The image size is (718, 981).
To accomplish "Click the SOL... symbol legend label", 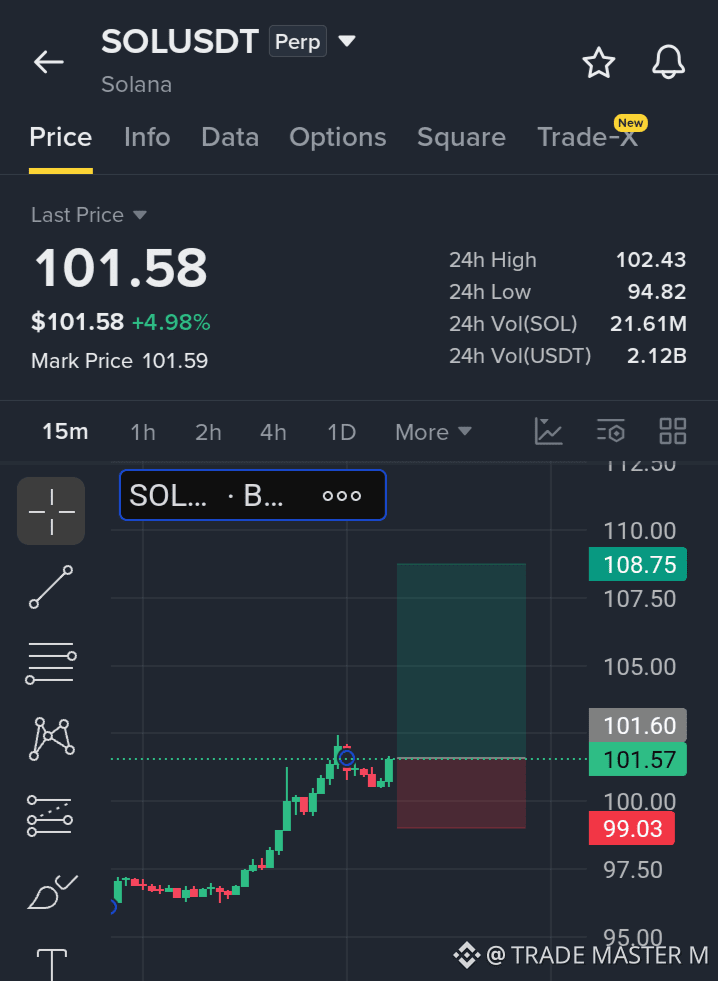I will [x=168, y=496].
